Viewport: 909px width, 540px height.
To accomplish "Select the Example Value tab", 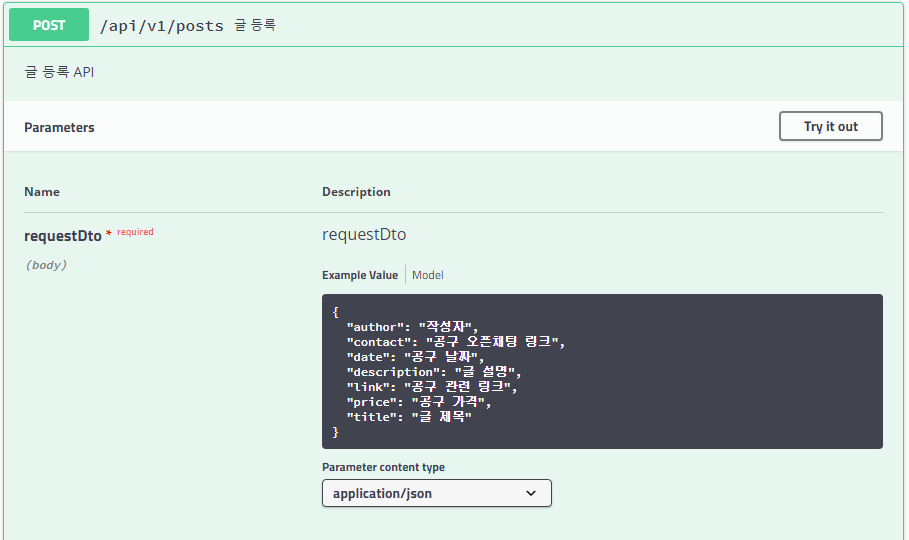I will point(359,275).
